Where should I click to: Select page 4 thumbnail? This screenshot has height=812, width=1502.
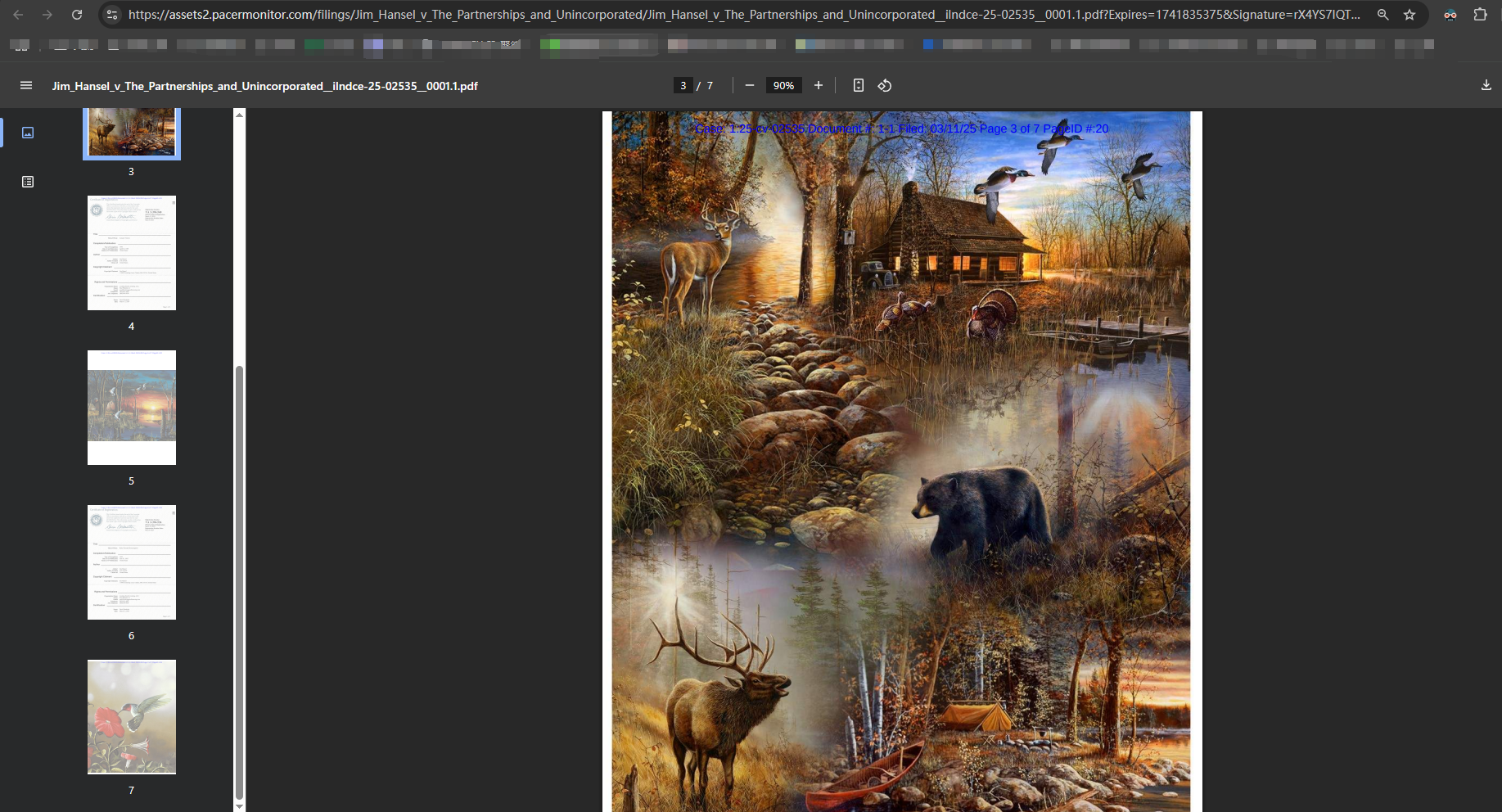[x=132, y=253]
